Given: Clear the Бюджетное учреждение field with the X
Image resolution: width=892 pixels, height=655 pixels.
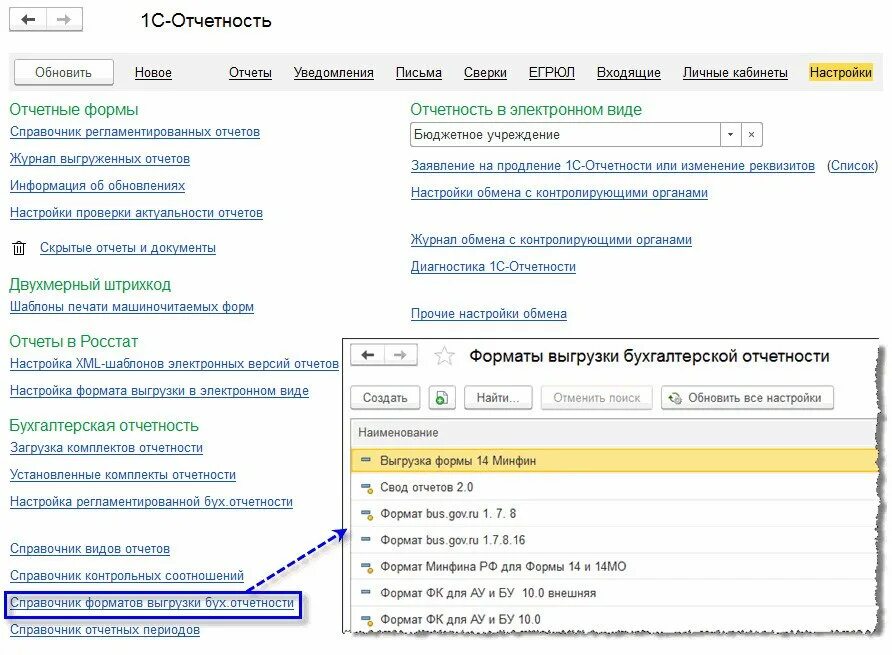Looking at the screenshot, I should pos(751,135).
